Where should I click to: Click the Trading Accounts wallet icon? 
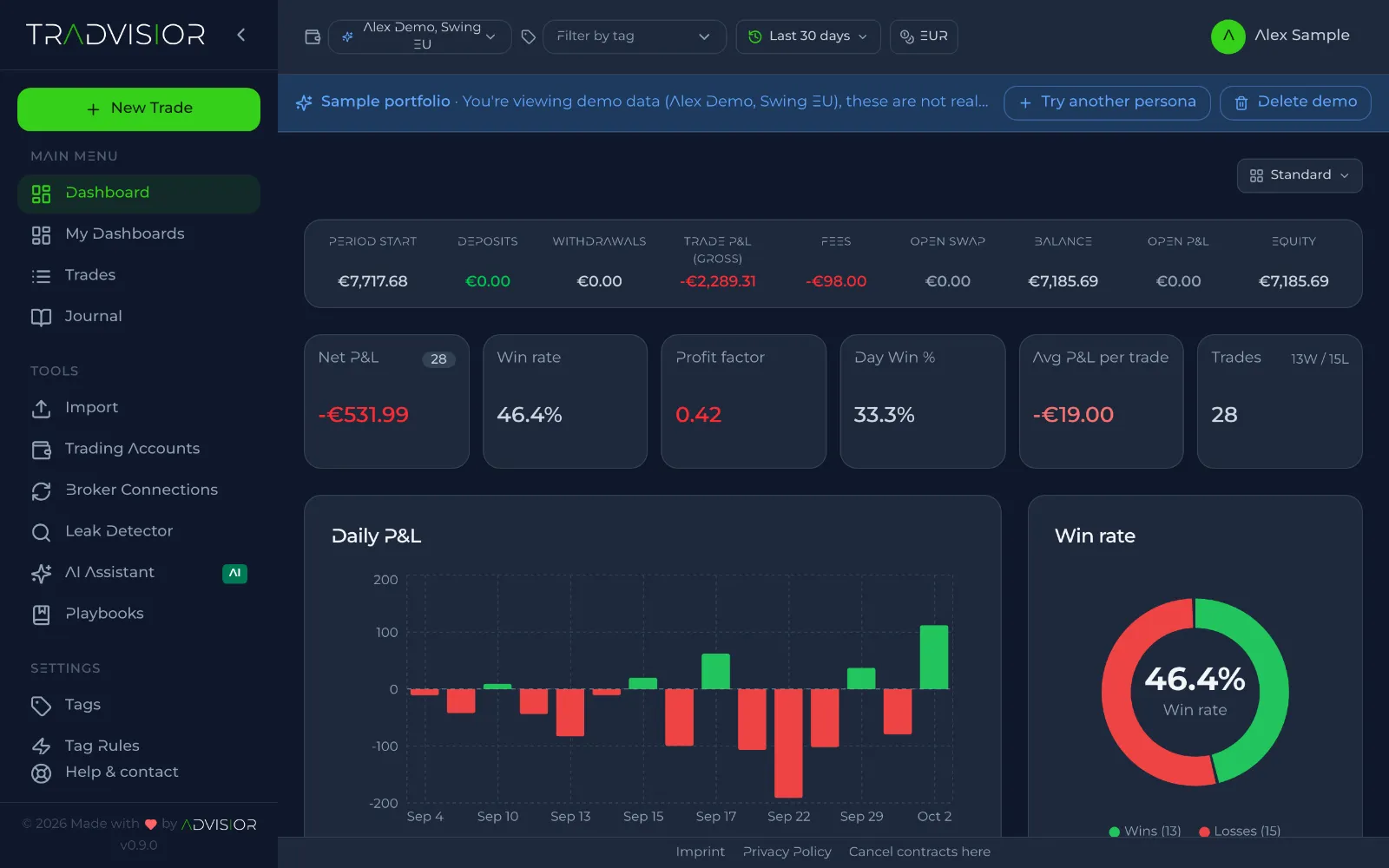coord(41,450)
